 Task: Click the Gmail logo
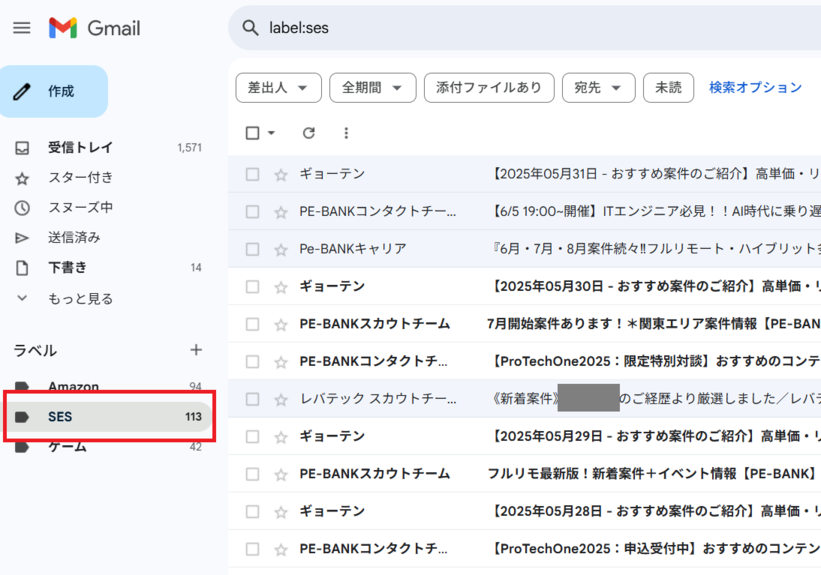(95, 28)
